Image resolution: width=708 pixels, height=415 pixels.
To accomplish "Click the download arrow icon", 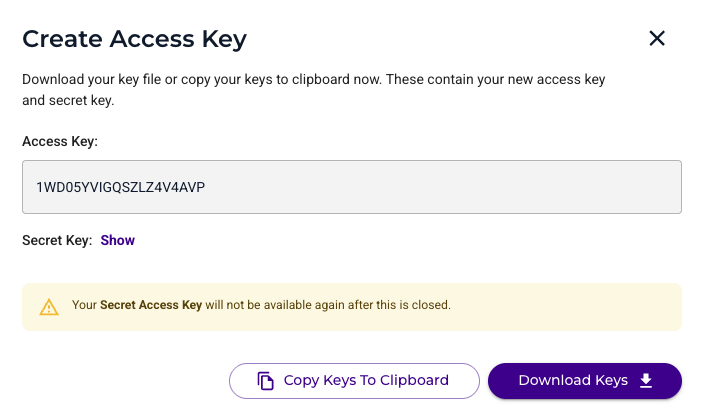I will coord(646,380).
